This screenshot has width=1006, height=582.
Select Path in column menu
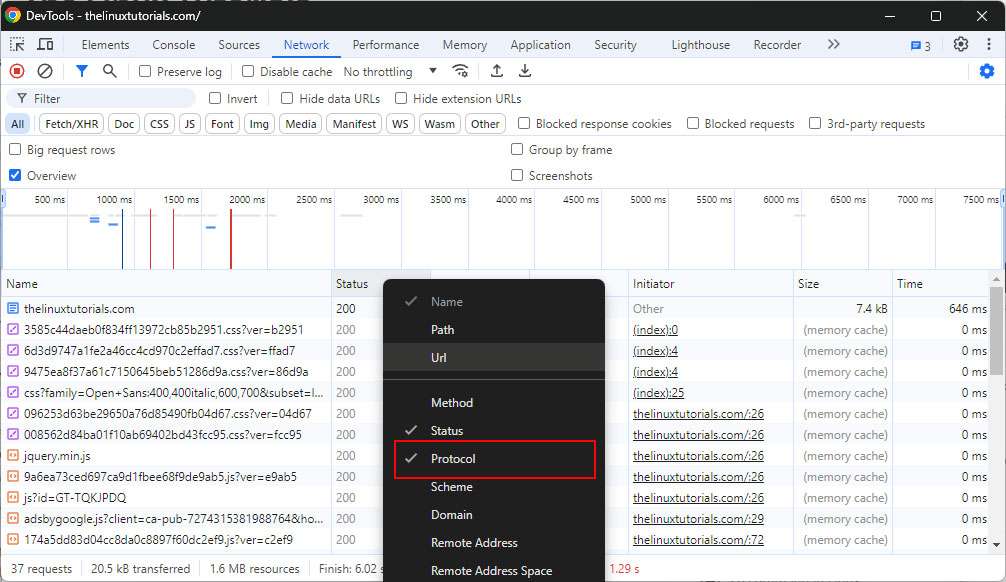pyautogui.click(x=495, y=330)
